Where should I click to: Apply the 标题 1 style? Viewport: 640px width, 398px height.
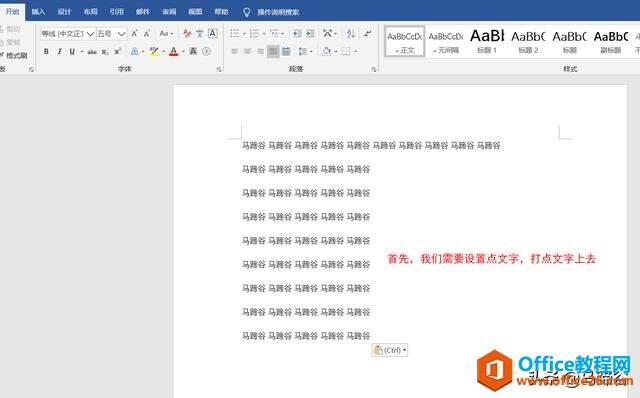[x=487, y=41]
